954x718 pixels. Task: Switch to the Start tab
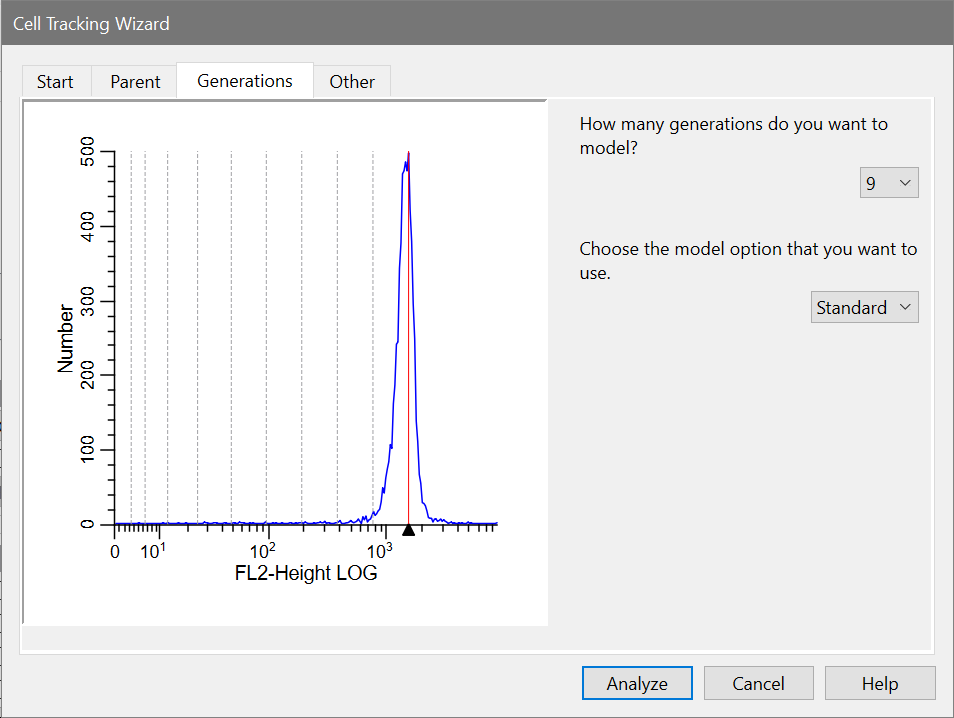pyautogui.click(x=55, y=82)
